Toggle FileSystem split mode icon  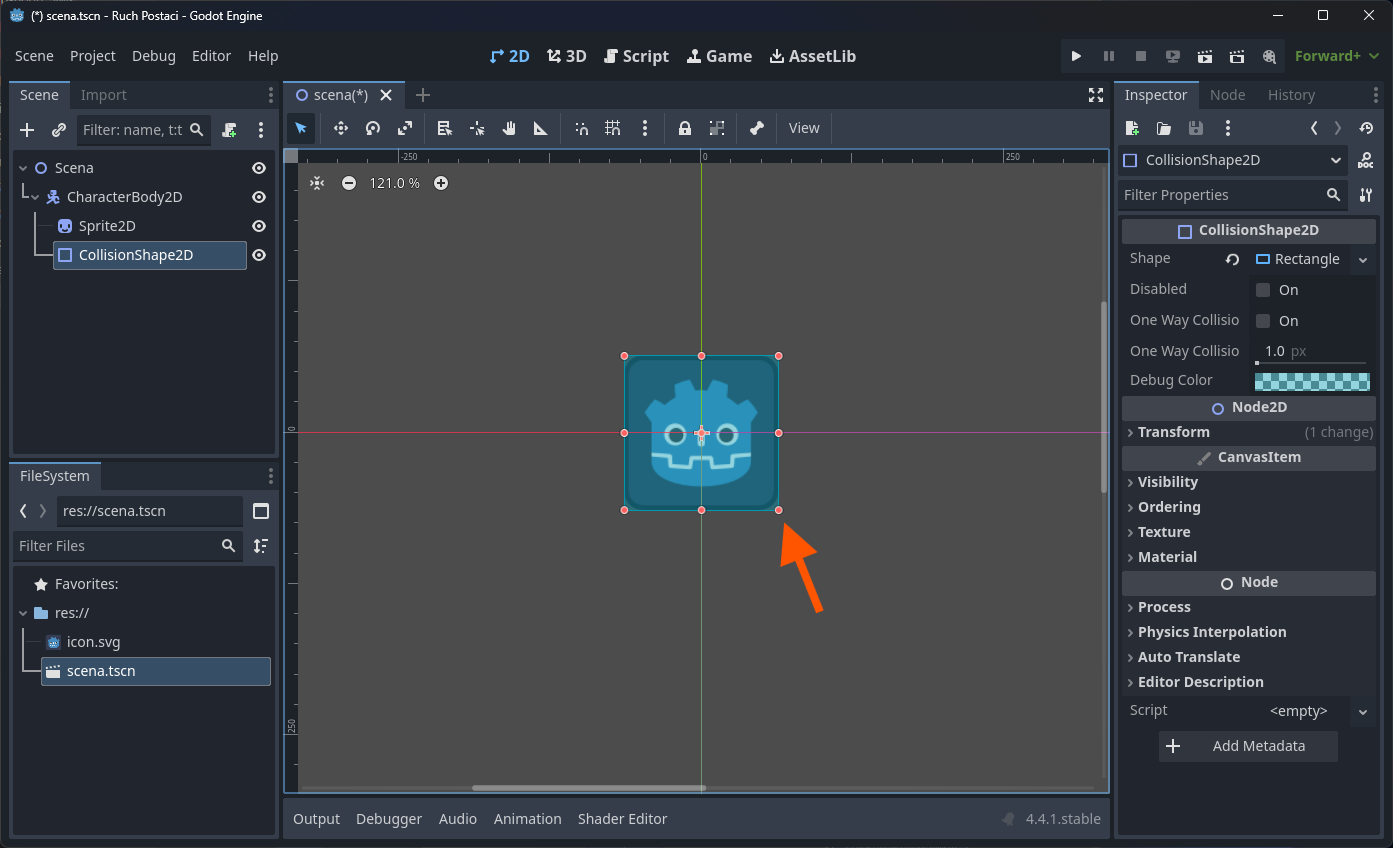click(261, 511)
